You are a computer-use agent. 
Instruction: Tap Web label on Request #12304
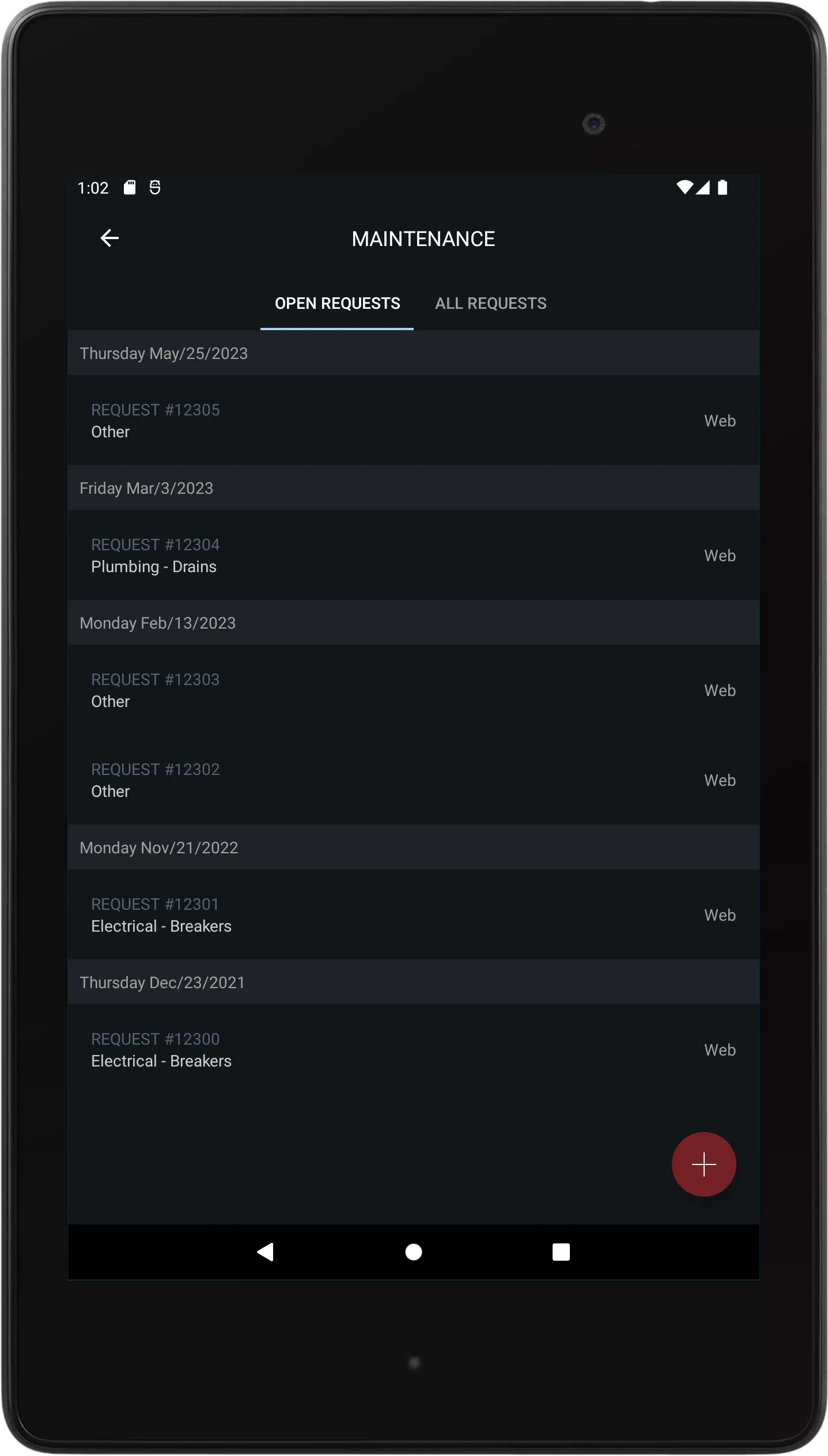point(720,555)
